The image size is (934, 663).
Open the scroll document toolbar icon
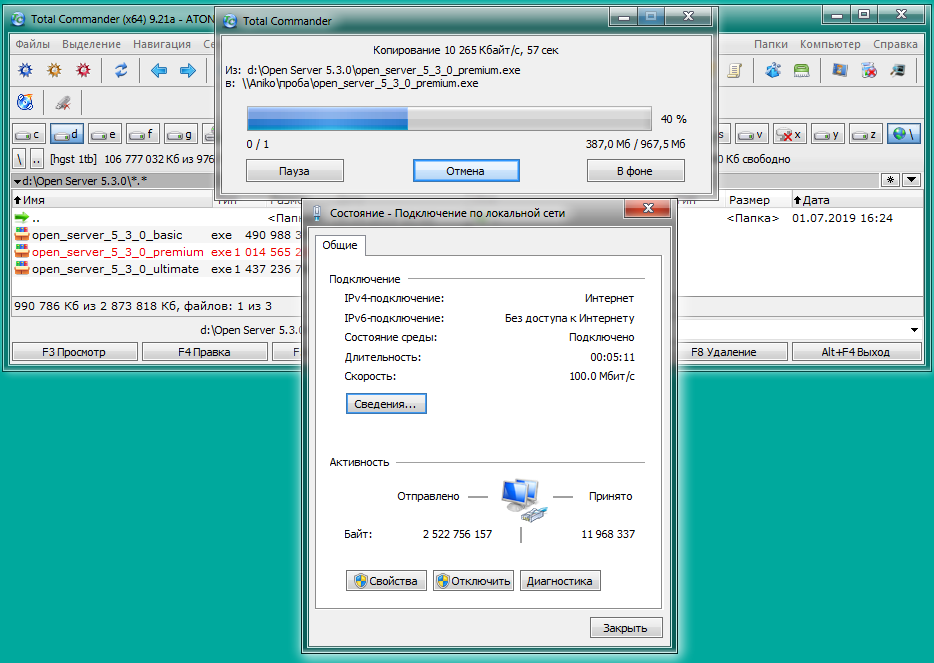tap(734, 70)
